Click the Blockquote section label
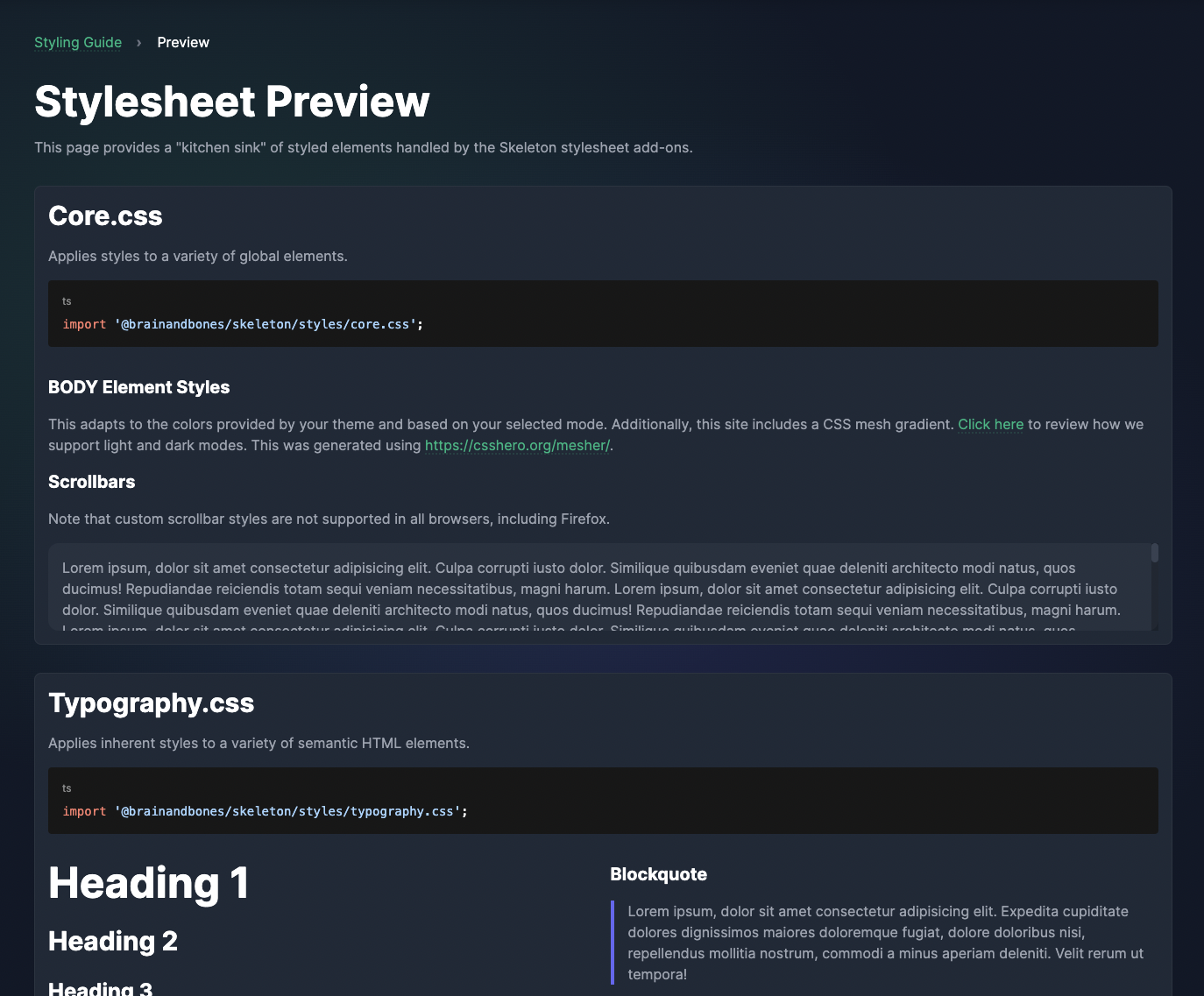The width and height of the screenshot is (1204, 996). [658, 874]
